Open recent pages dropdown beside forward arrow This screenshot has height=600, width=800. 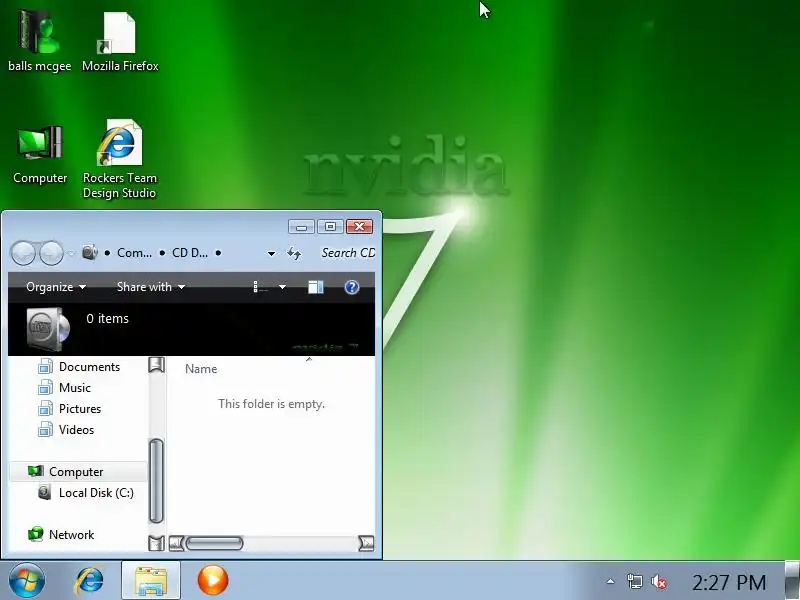(71, 253)
